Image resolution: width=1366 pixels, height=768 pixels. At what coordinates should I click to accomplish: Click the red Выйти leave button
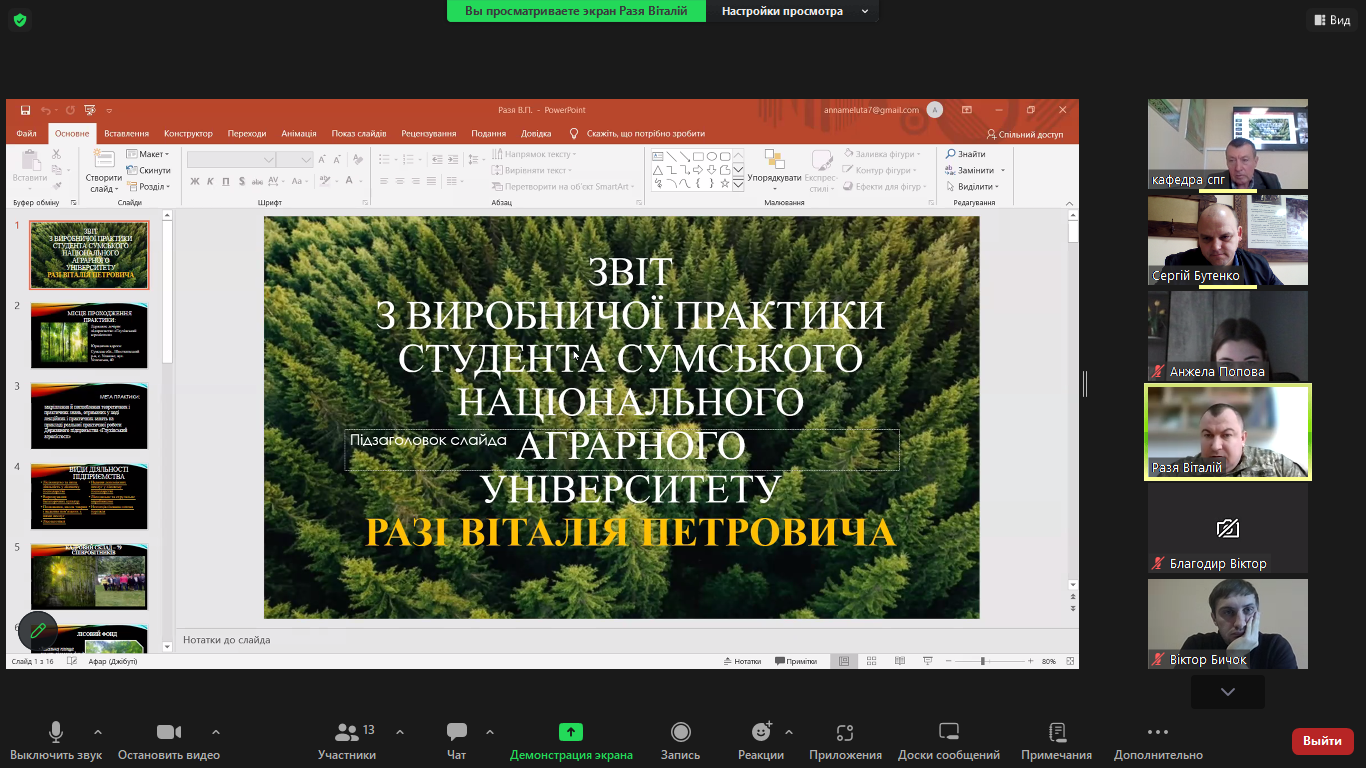1322,741
